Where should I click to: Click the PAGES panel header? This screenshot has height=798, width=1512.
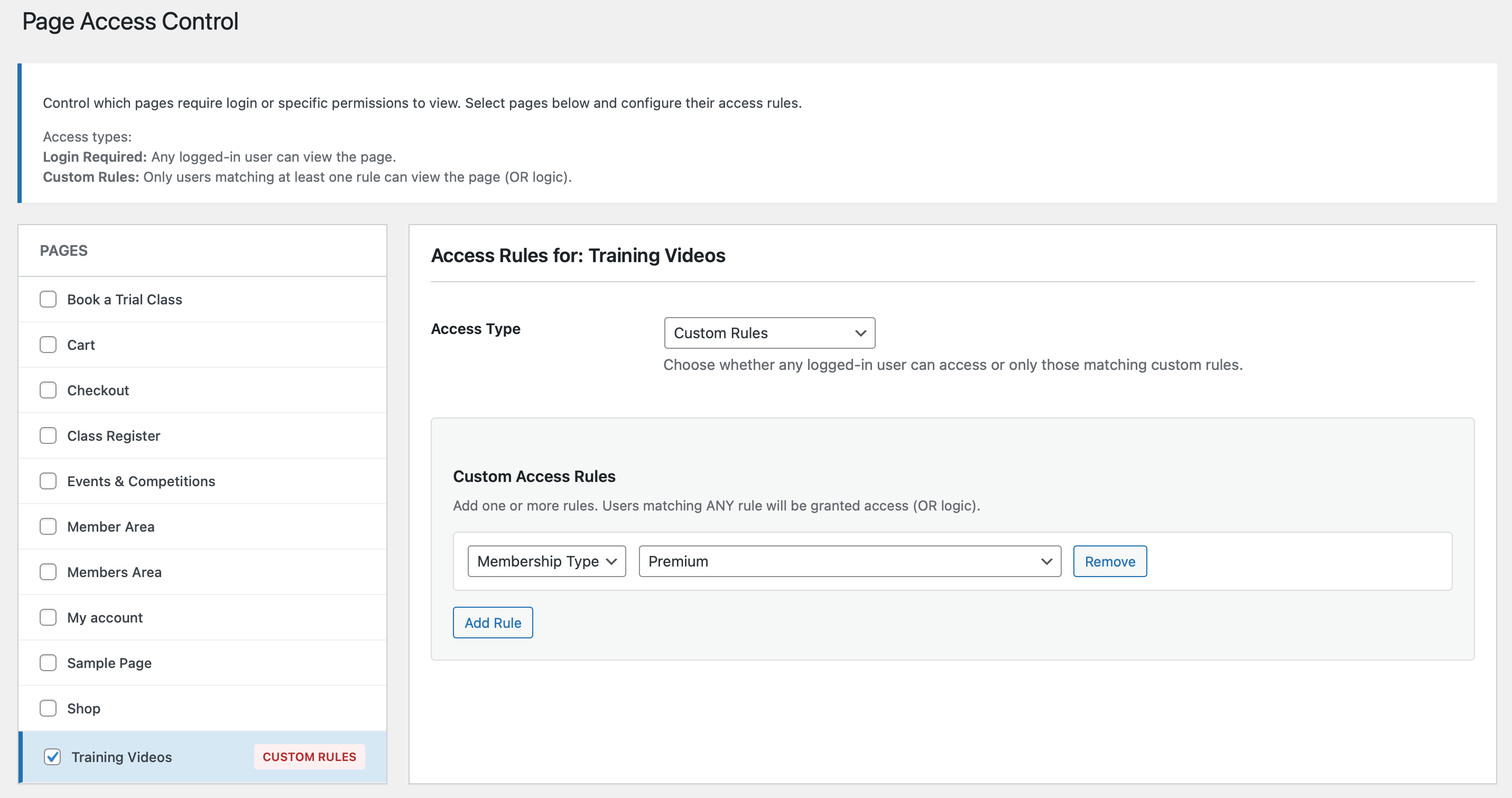click(64, 250)
